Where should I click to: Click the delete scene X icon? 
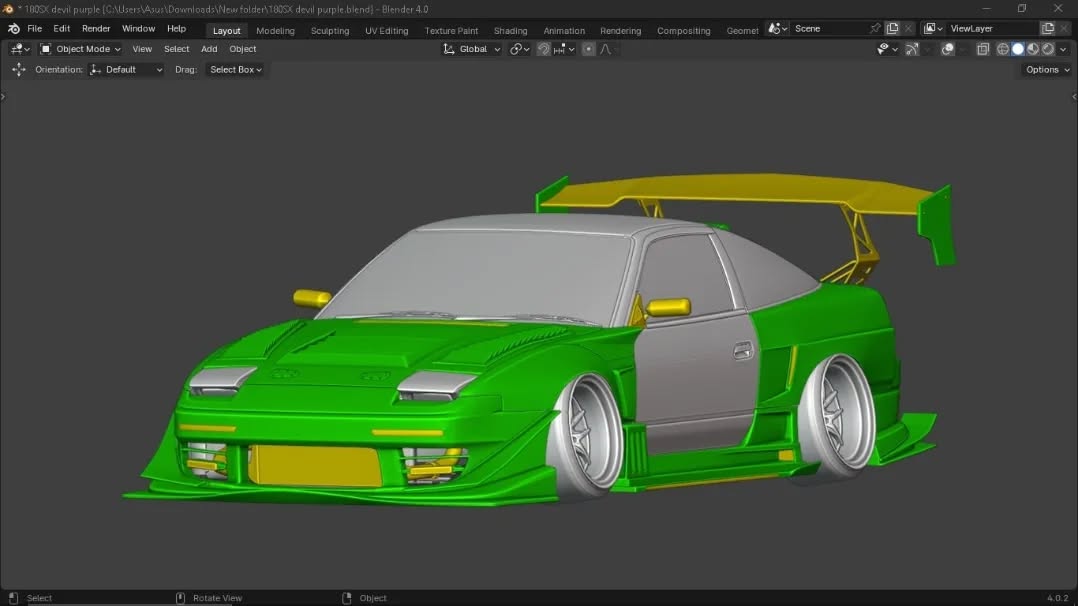pos(908,29)
